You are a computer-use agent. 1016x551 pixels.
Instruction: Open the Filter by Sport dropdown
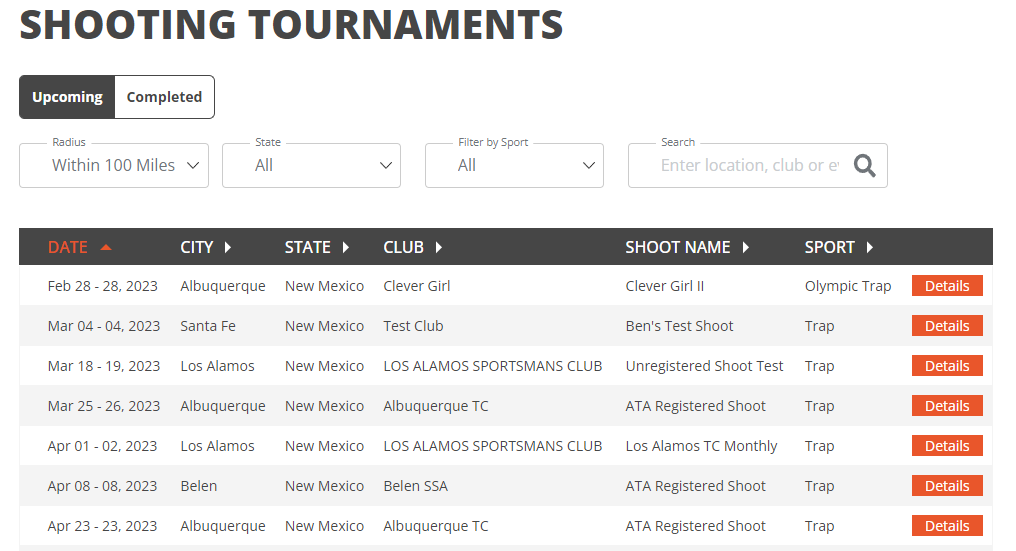point(514,165)
